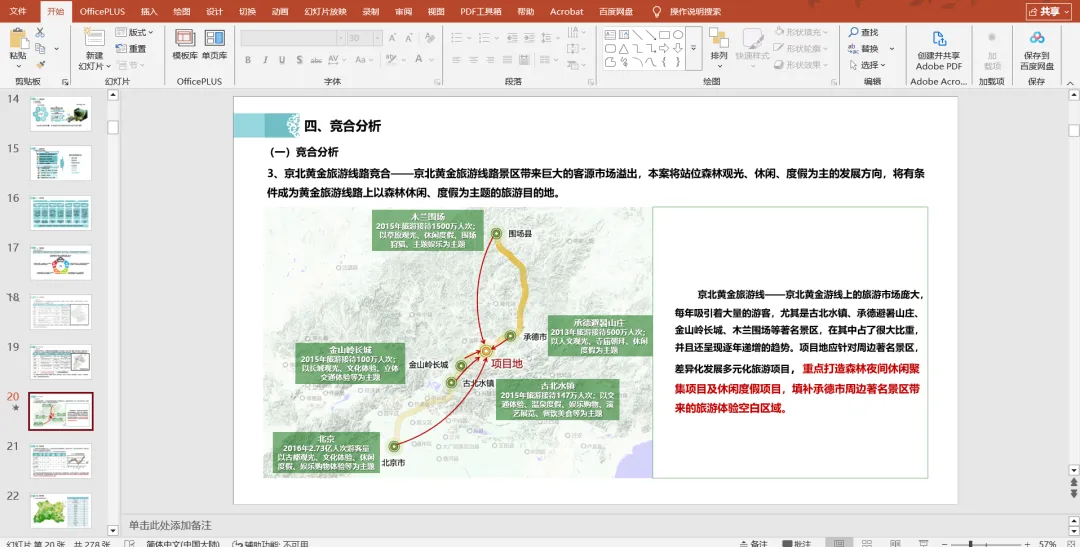Select the triangle shape in gallery
1080x547 pixels.
click(623, 48)
